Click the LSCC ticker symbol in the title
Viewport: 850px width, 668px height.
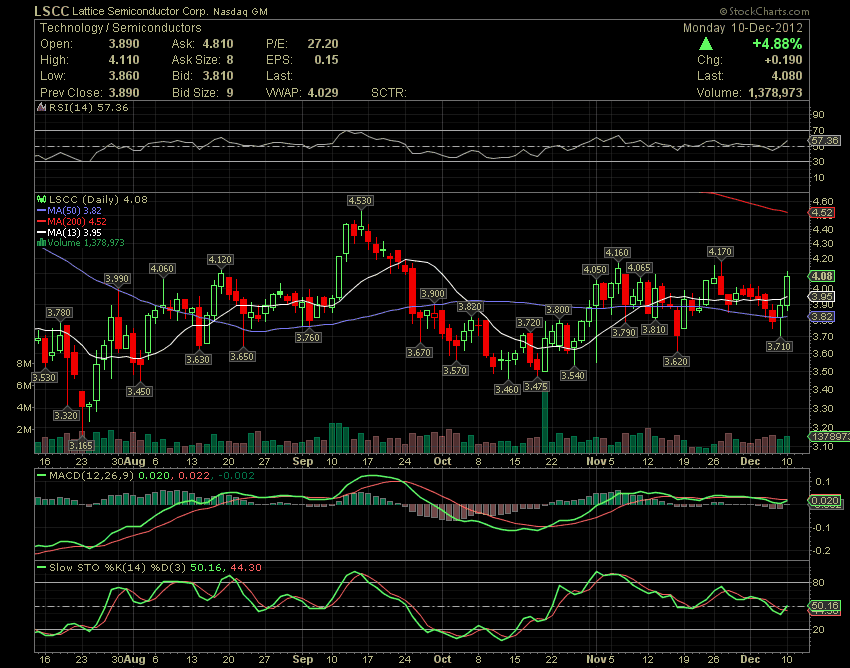click(x=51, y=11)
